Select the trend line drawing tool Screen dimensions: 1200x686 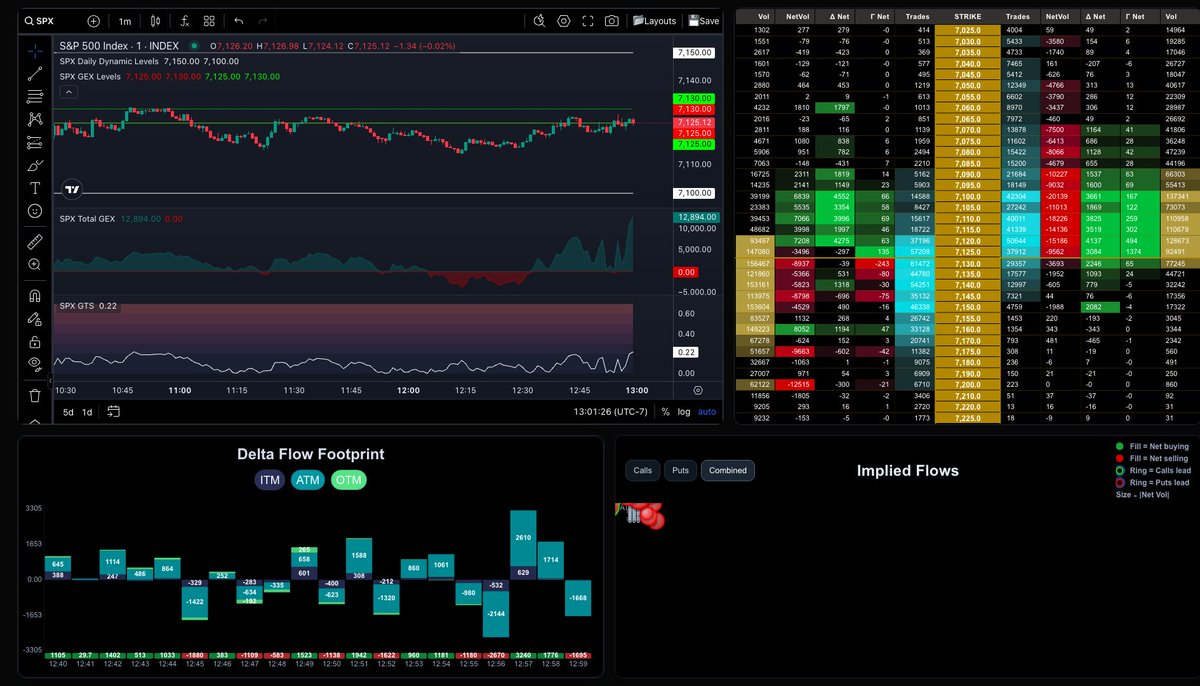(35, 73)
